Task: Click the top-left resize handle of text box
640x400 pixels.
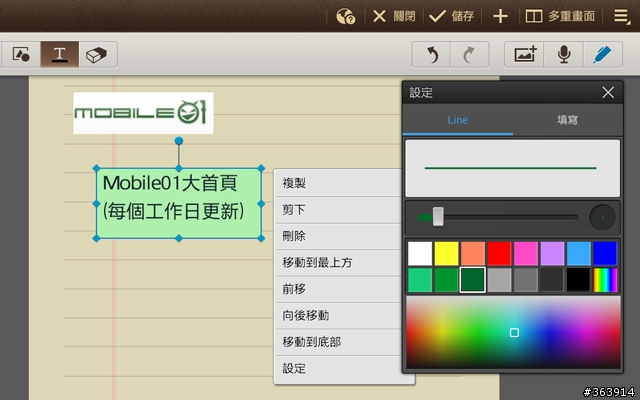Action: point(96,168)
